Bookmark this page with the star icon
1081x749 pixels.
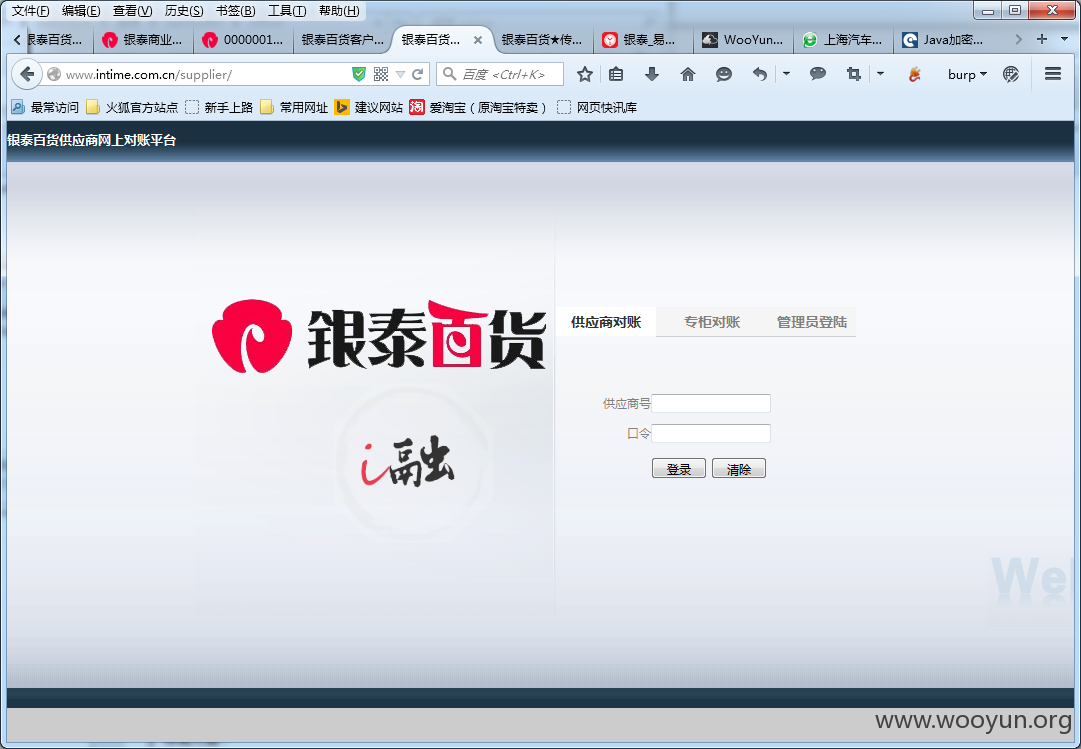pyautogui.click(x=585, y=74)
